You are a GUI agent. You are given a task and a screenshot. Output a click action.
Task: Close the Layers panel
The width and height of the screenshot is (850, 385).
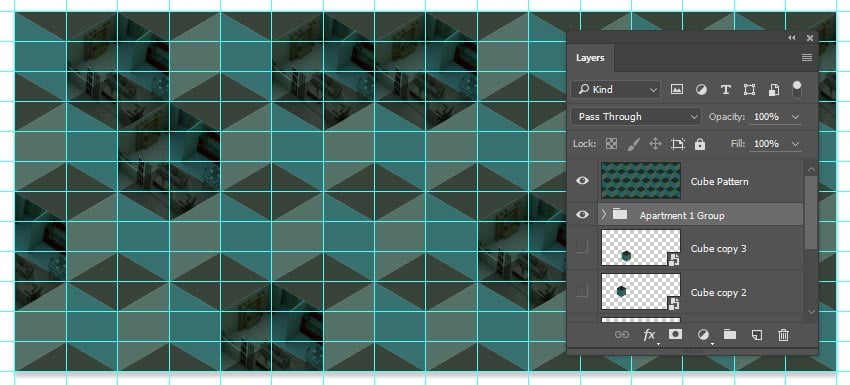(809, 38)
